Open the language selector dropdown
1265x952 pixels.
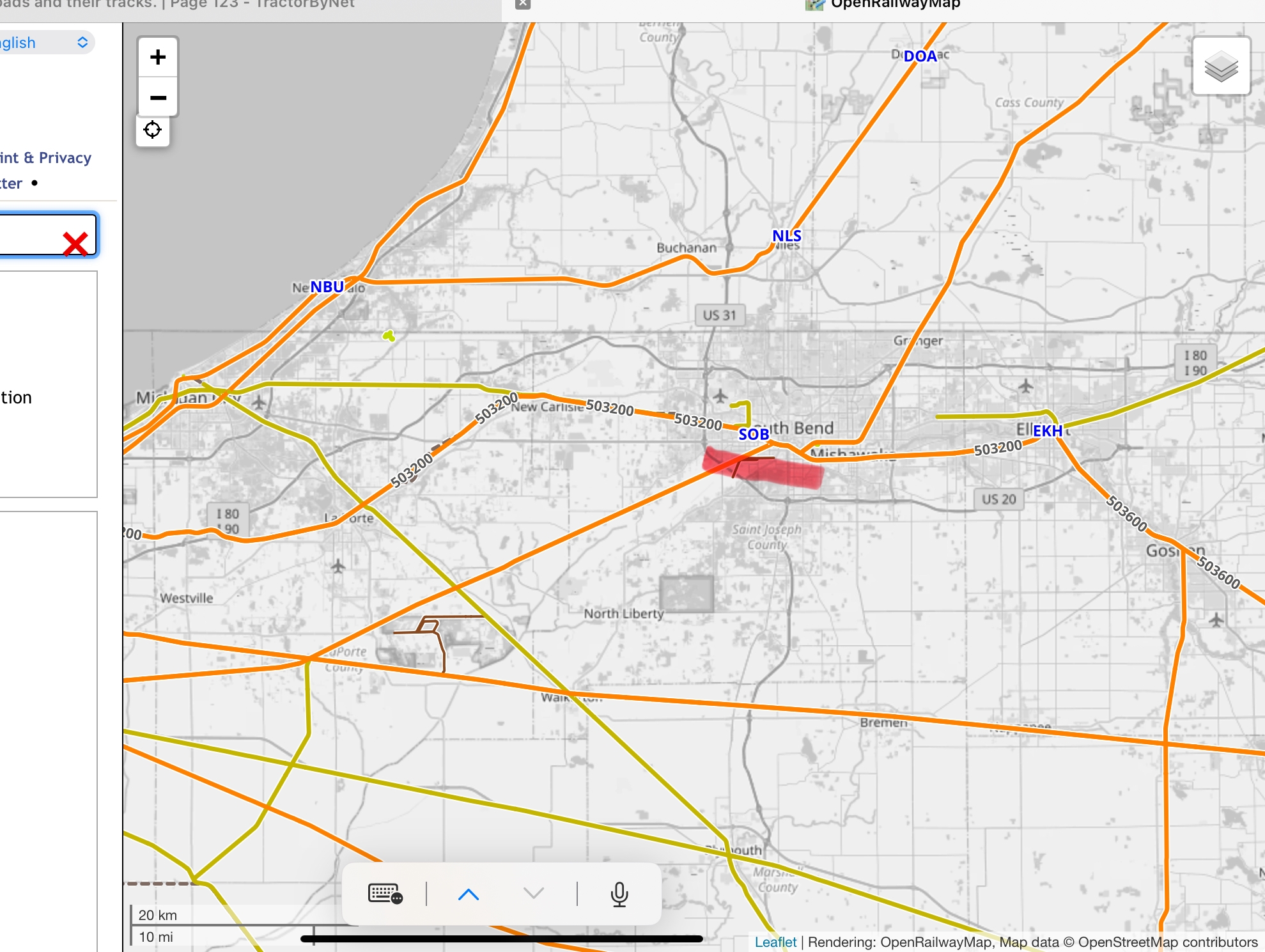tap(45, 43)
